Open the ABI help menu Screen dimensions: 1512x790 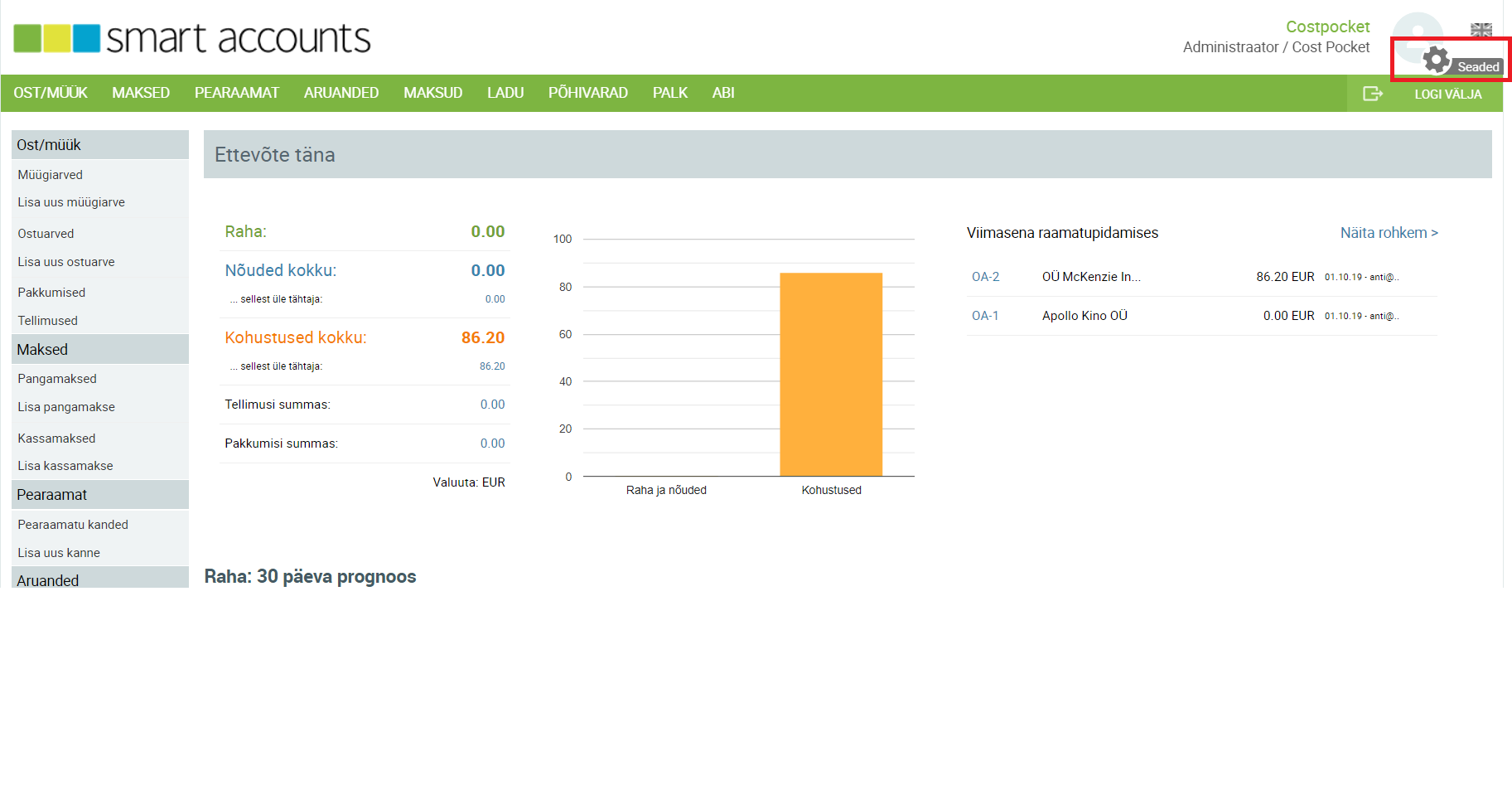coord(723,93)
